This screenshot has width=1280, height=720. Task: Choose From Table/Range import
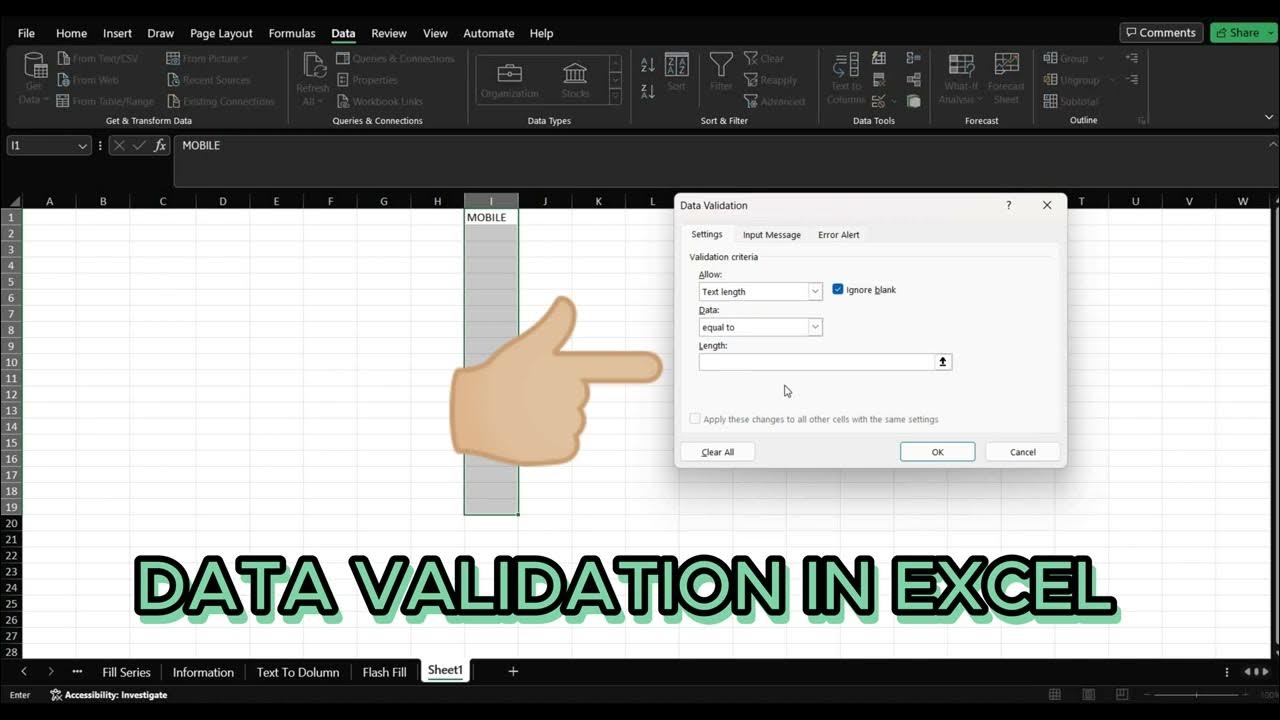(x=106, y=101)
